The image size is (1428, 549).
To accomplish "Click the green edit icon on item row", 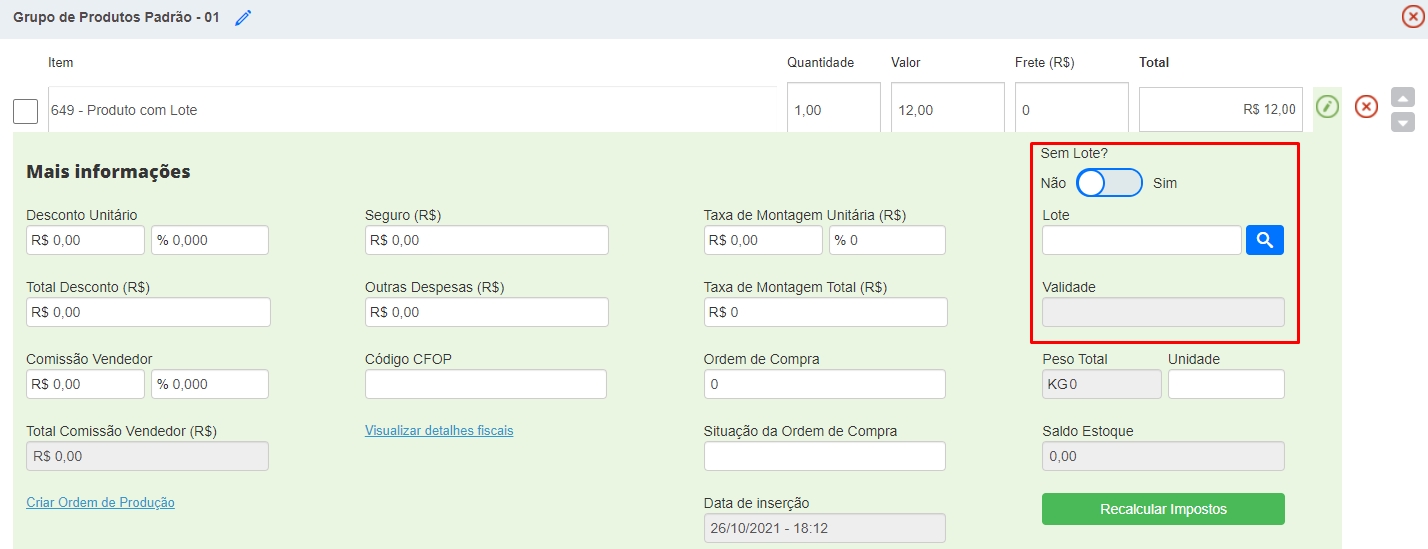I will point(1327,106).
